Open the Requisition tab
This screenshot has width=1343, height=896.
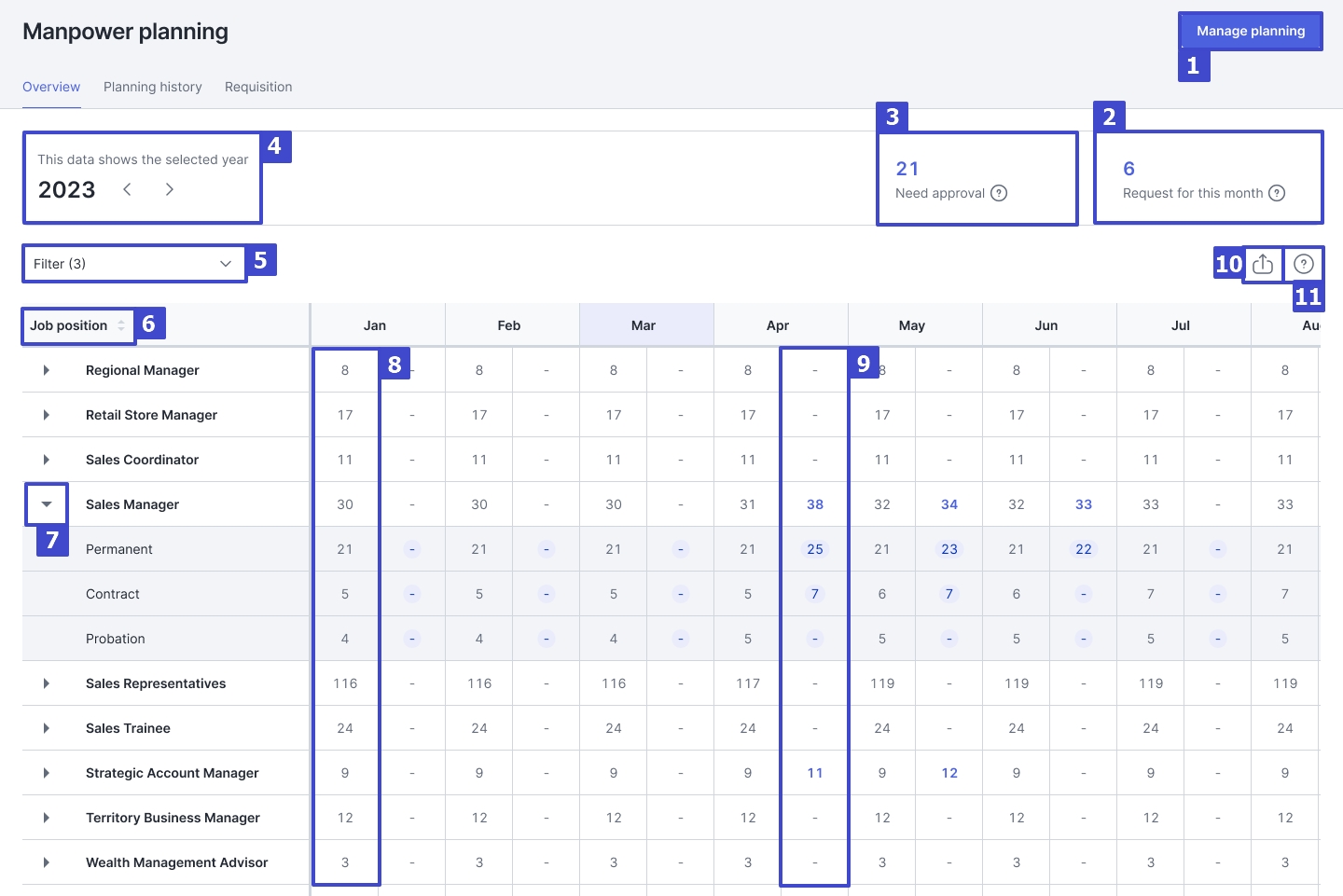click(258, 87)
